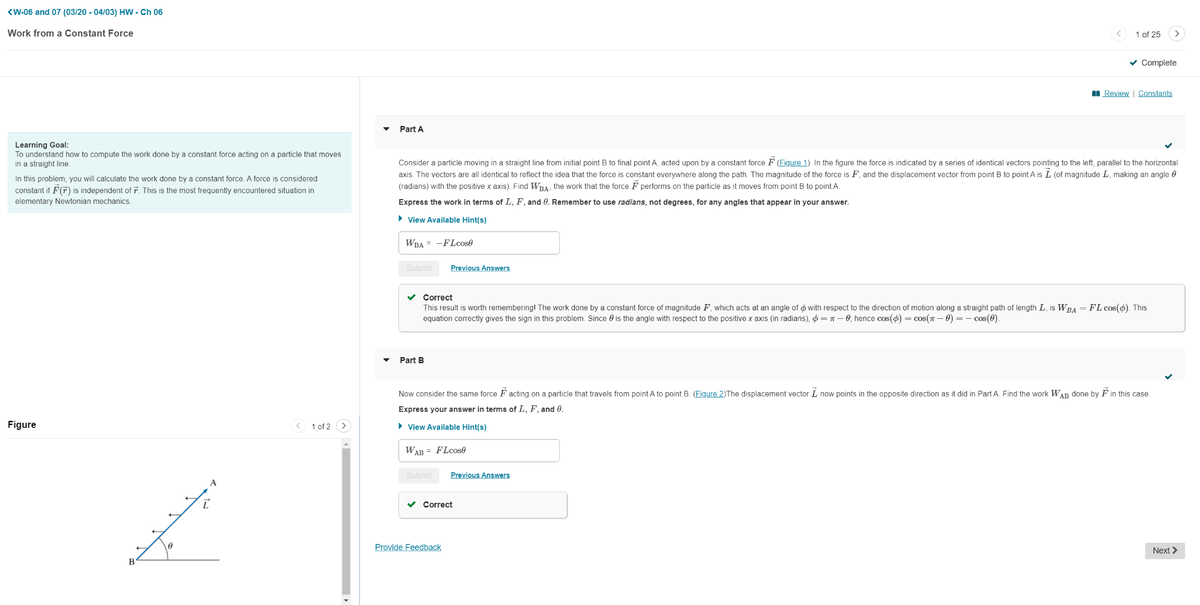Click the Part B completion checkmark

(1167, 376)
